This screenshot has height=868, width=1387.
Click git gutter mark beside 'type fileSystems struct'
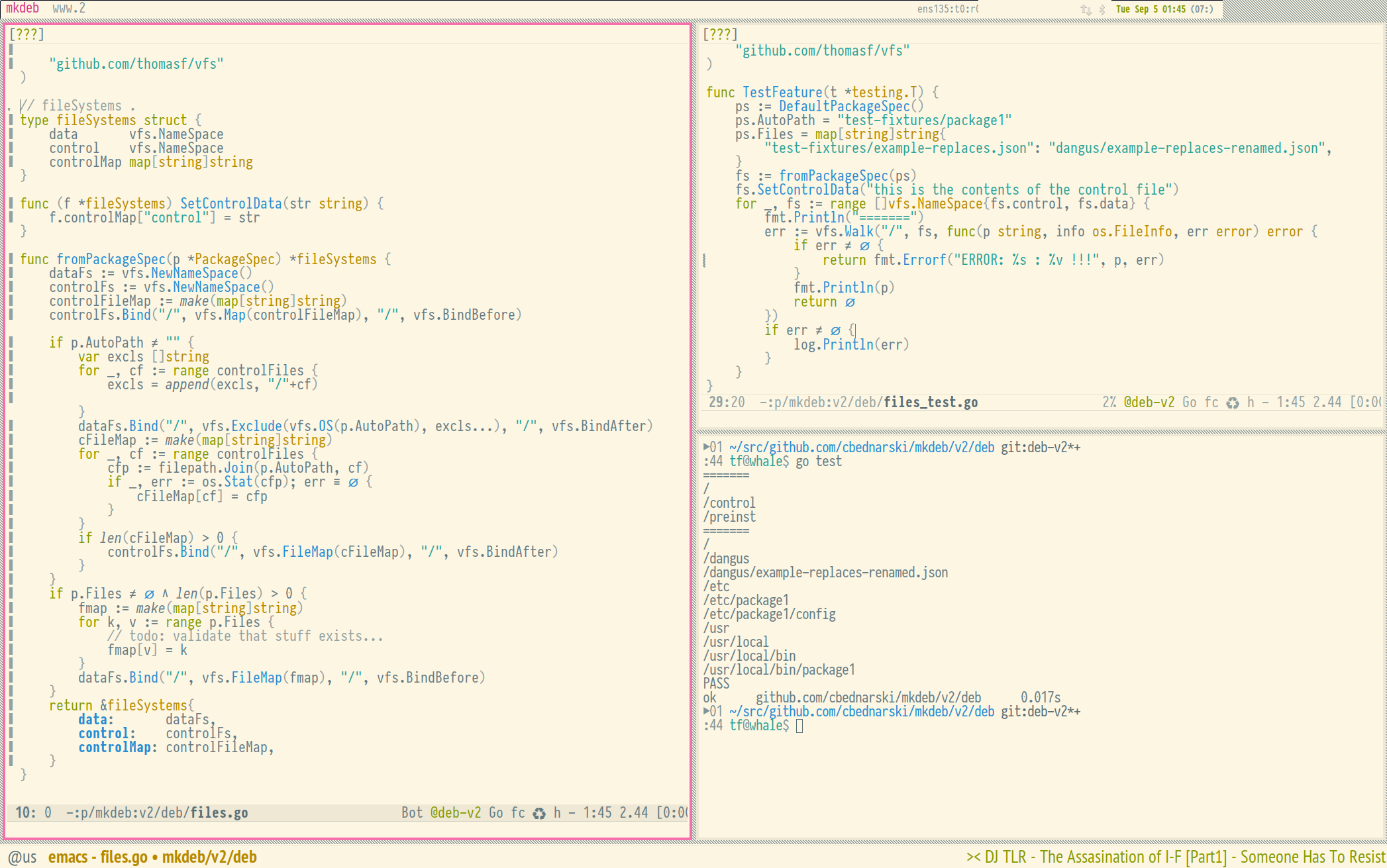point(11,120)
